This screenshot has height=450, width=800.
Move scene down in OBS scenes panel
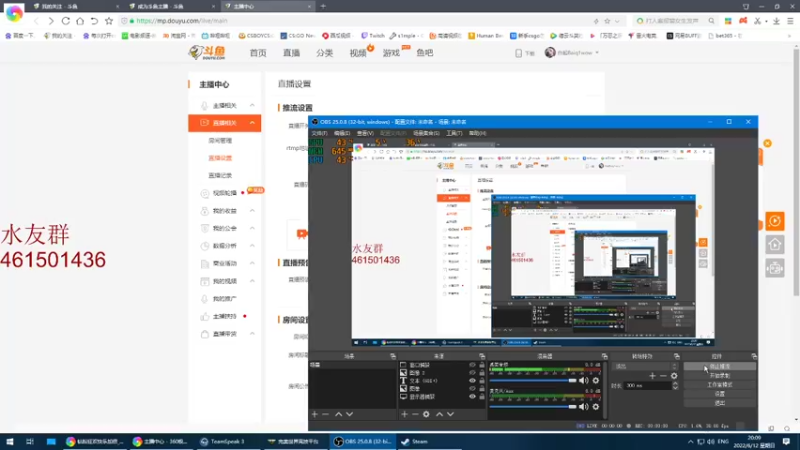(x=349, y=414)
